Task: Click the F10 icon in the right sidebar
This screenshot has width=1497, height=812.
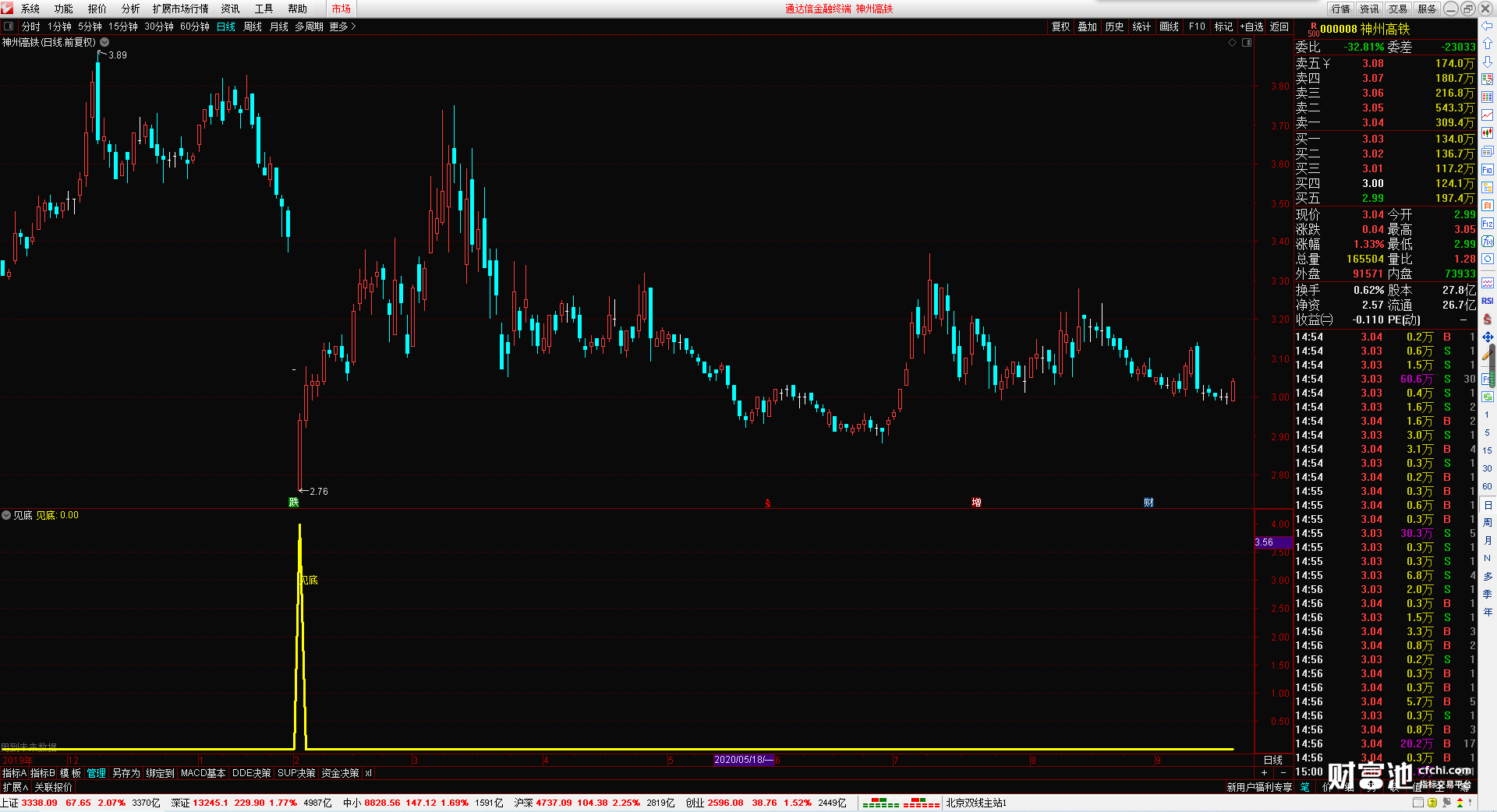Action: [1488, 169]
